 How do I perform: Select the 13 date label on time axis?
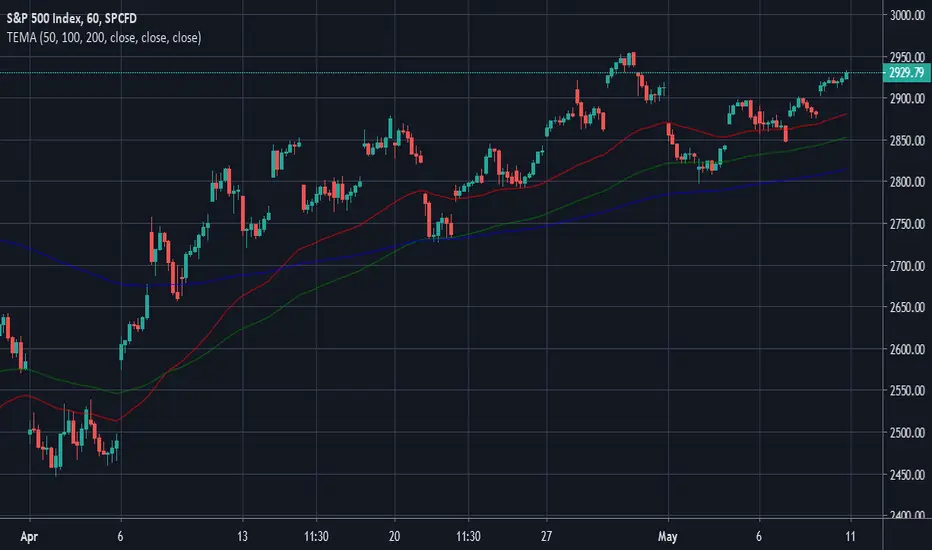[x=242, y=536]
